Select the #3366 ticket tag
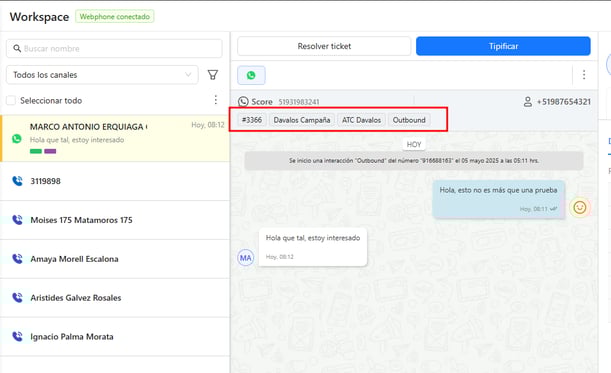The height and width of the screenshot is (373, 611). (x=252, y=120)
